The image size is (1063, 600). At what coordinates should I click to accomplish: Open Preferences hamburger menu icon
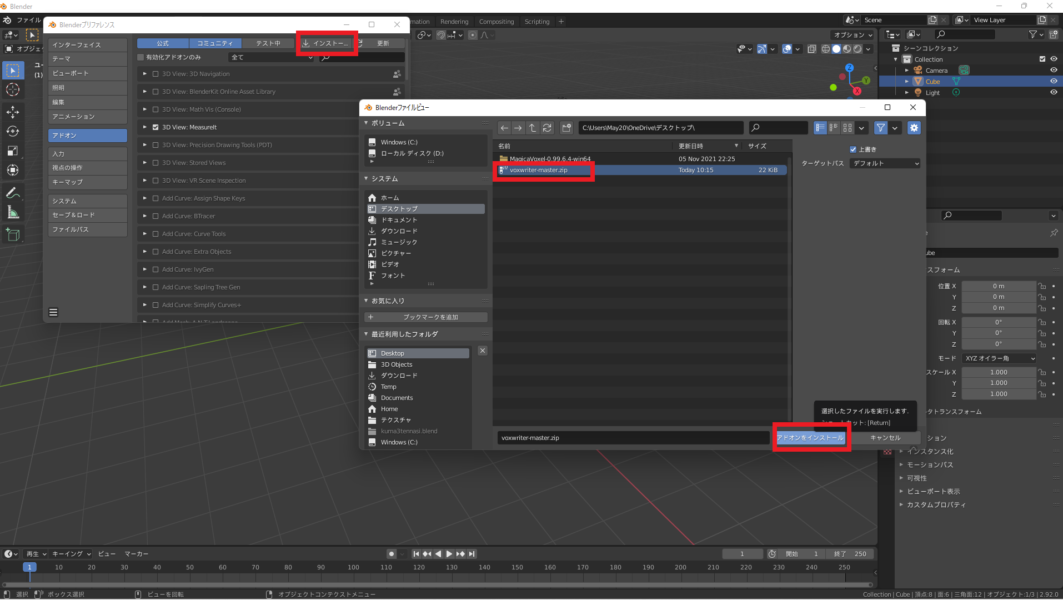coord(54,313)
